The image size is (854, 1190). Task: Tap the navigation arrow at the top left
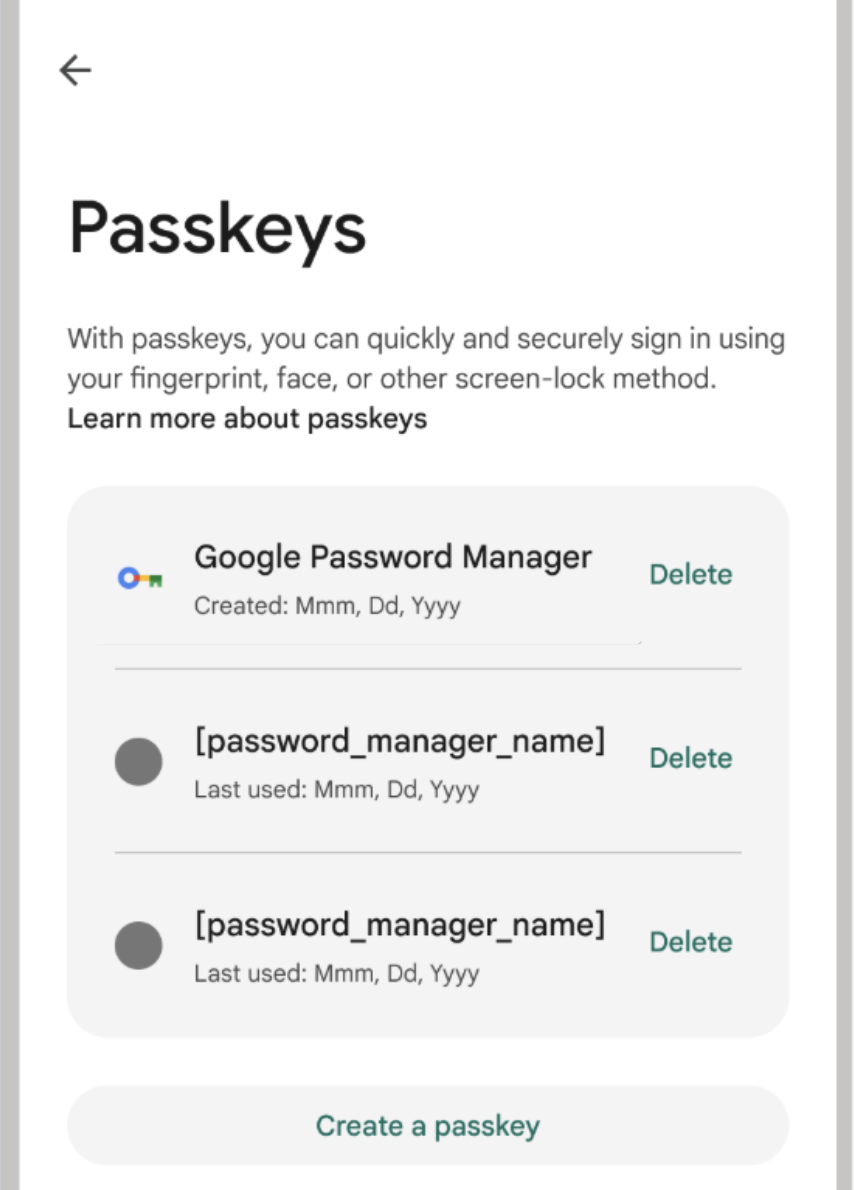point(75,70)
